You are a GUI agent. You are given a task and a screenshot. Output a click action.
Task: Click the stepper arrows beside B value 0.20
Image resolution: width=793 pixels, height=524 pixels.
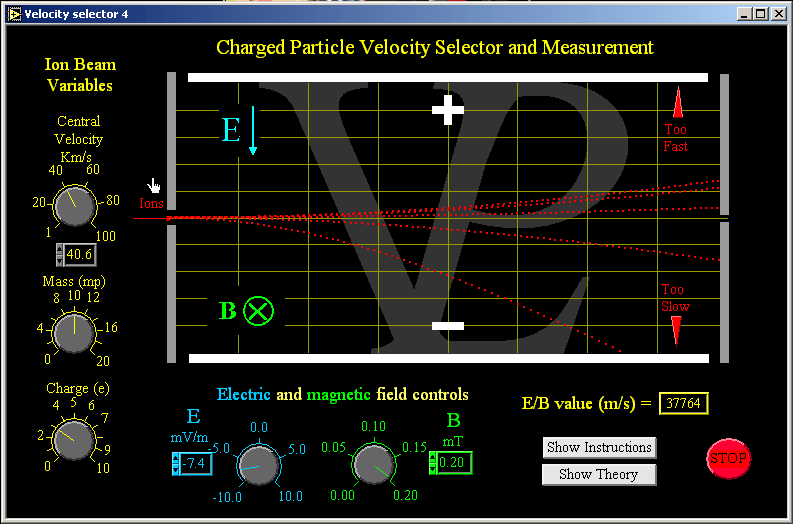[433, 462]
